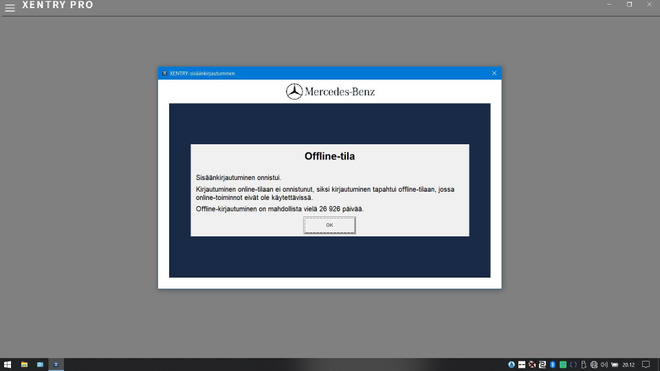Open File Explorer from the taskbar
Screen dimensions: 660x371
pyautogui.click(x=24, y=365)
